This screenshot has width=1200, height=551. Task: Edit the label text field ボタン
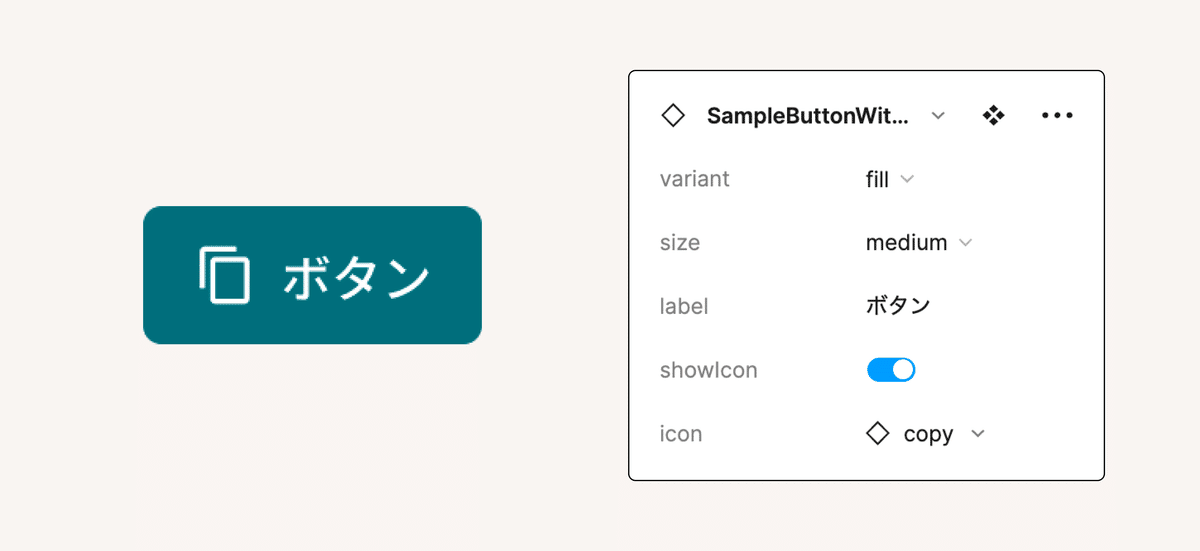[x=898, y=306]
